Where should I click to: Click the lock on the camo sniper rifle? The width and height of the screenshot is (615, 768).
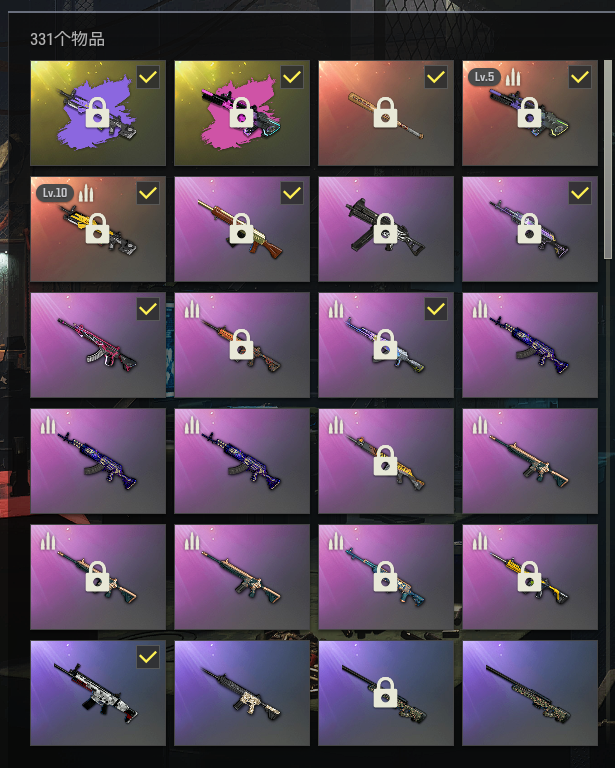point(385,693)
